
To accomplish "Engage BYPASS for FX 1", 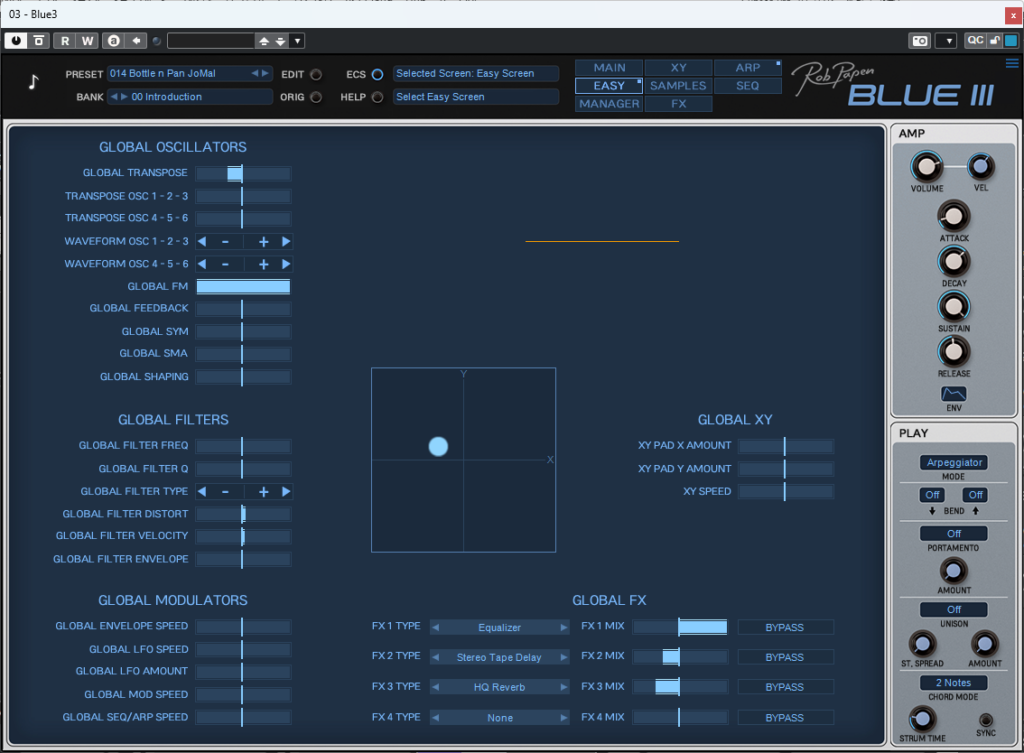I will coord(785,626).
